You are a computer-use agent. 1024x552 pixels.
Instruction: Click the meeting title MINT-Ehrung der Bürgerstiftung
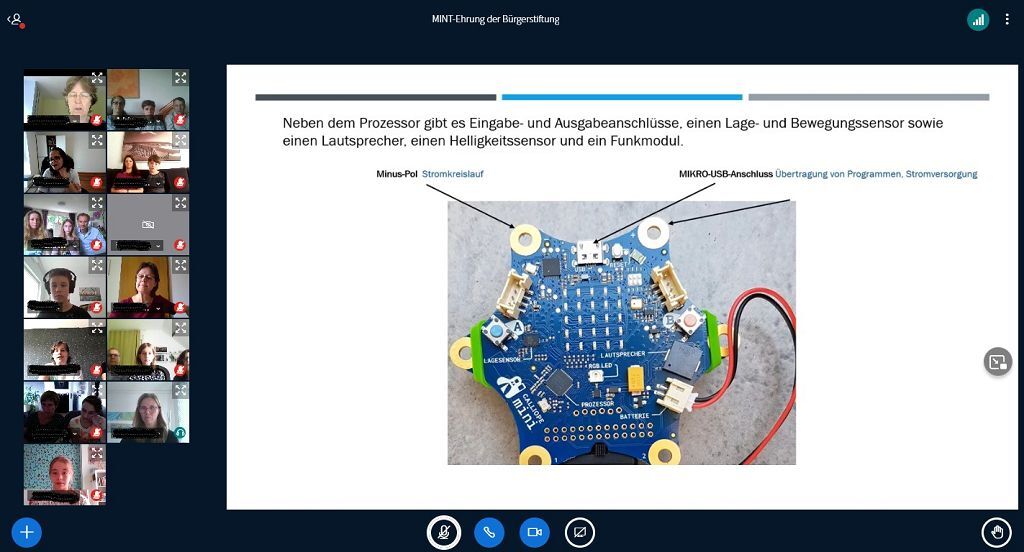point(495,19)
